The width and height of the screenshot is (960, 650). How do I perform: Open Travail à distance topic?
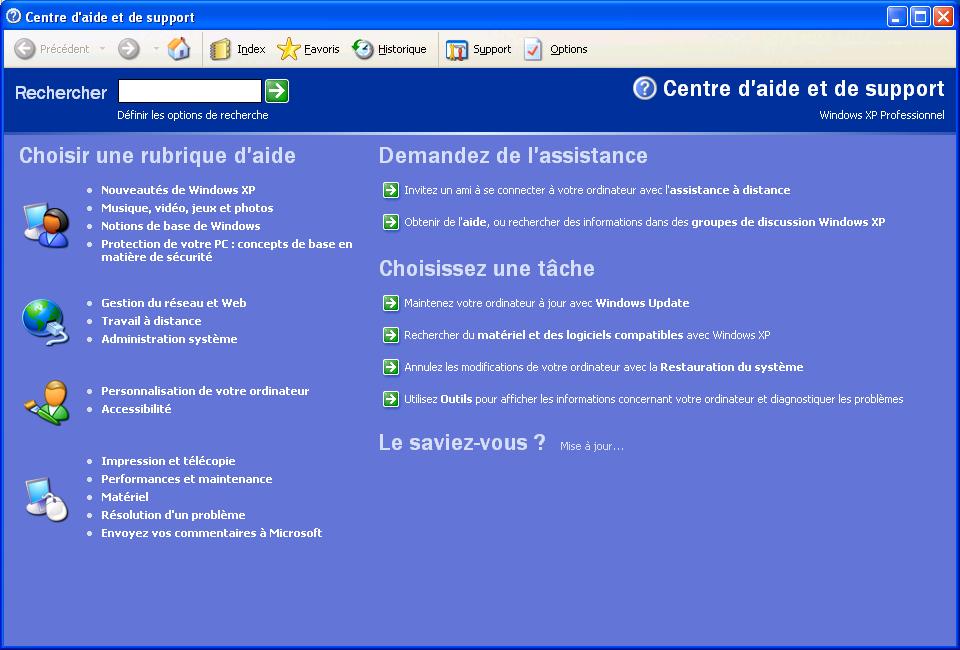point(151,321)
